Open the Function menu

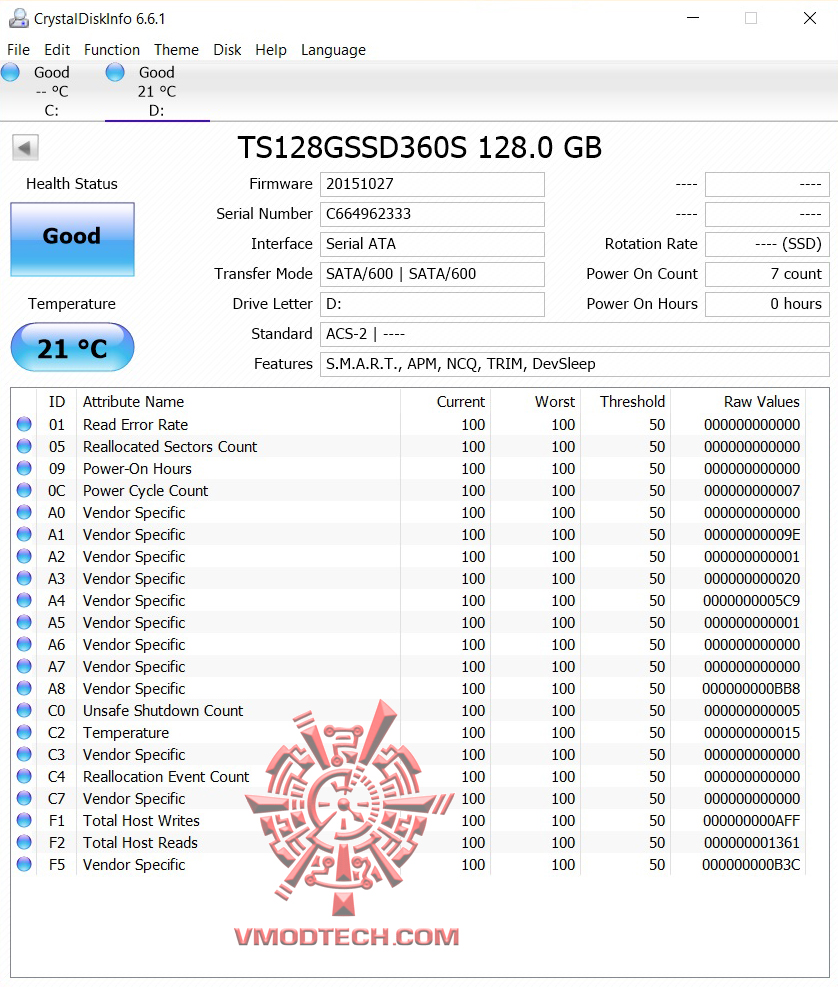111,50
